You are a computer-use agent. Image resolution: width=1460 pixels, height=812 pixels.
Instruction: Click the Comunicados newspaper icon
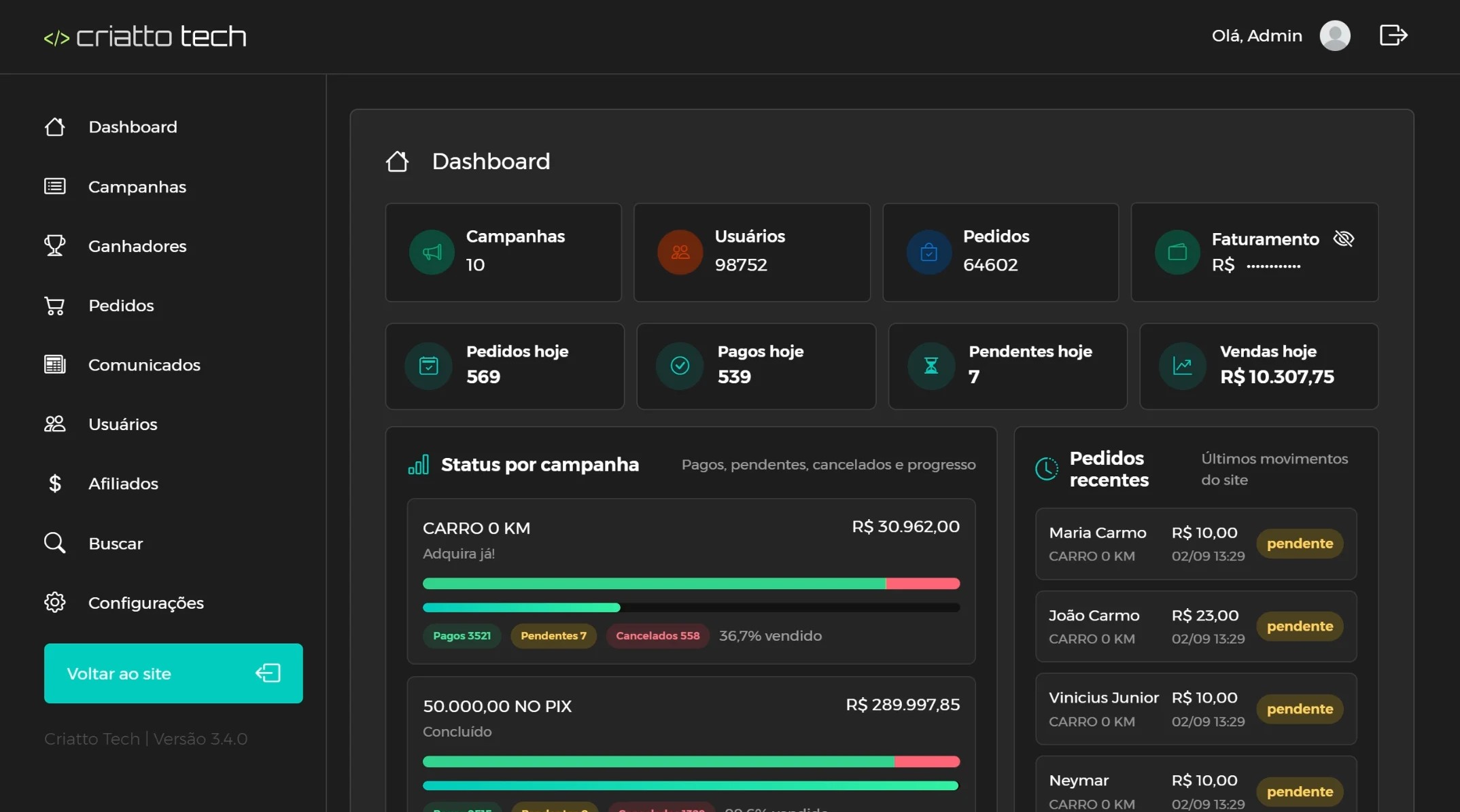(55, 365)
